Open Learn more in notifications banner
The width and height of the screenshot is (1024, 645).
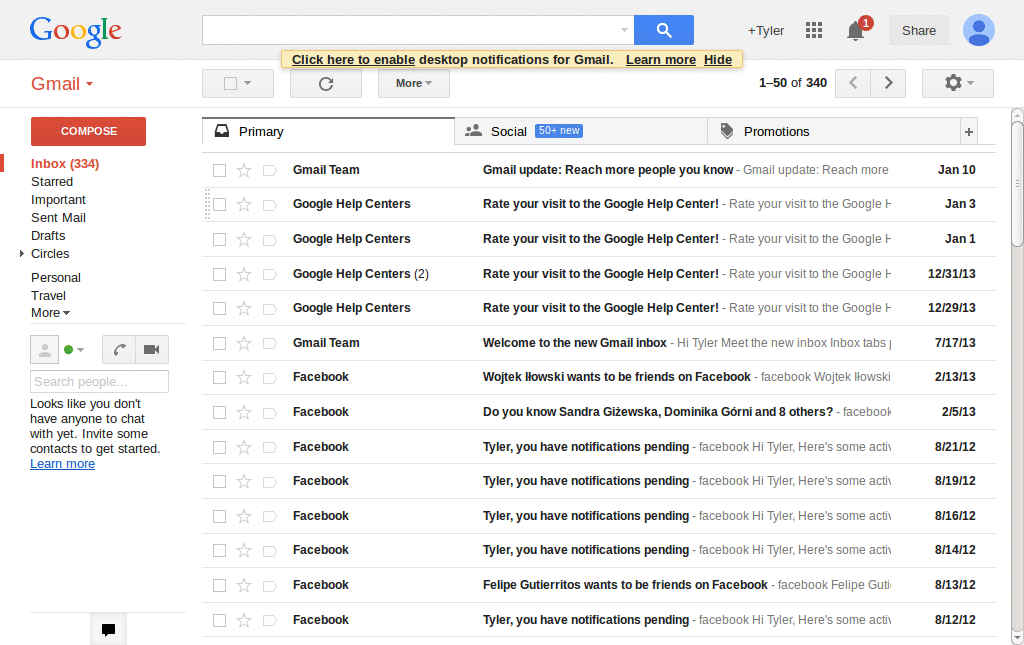tap(661, 59)
